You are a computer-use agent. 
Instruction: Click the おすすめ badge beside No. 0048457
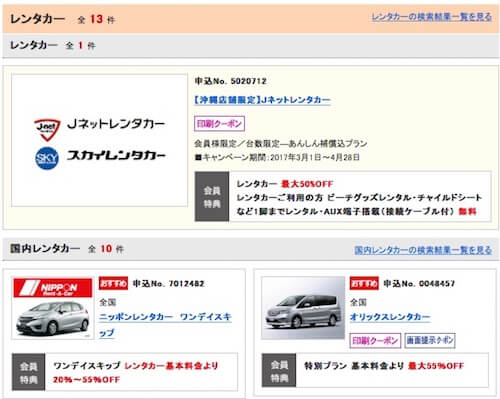[364, 283]
